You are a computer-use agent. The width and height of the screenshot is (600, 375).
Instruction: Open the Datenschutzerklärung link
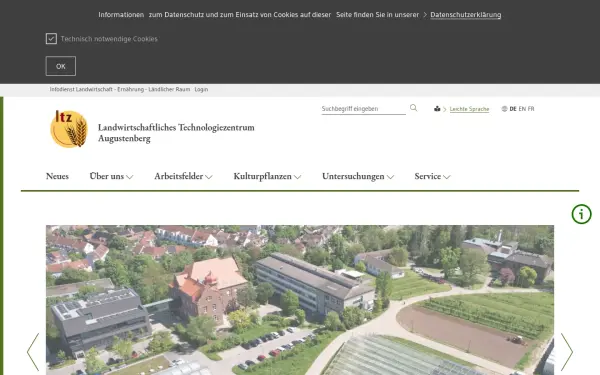tap(466, 15)
